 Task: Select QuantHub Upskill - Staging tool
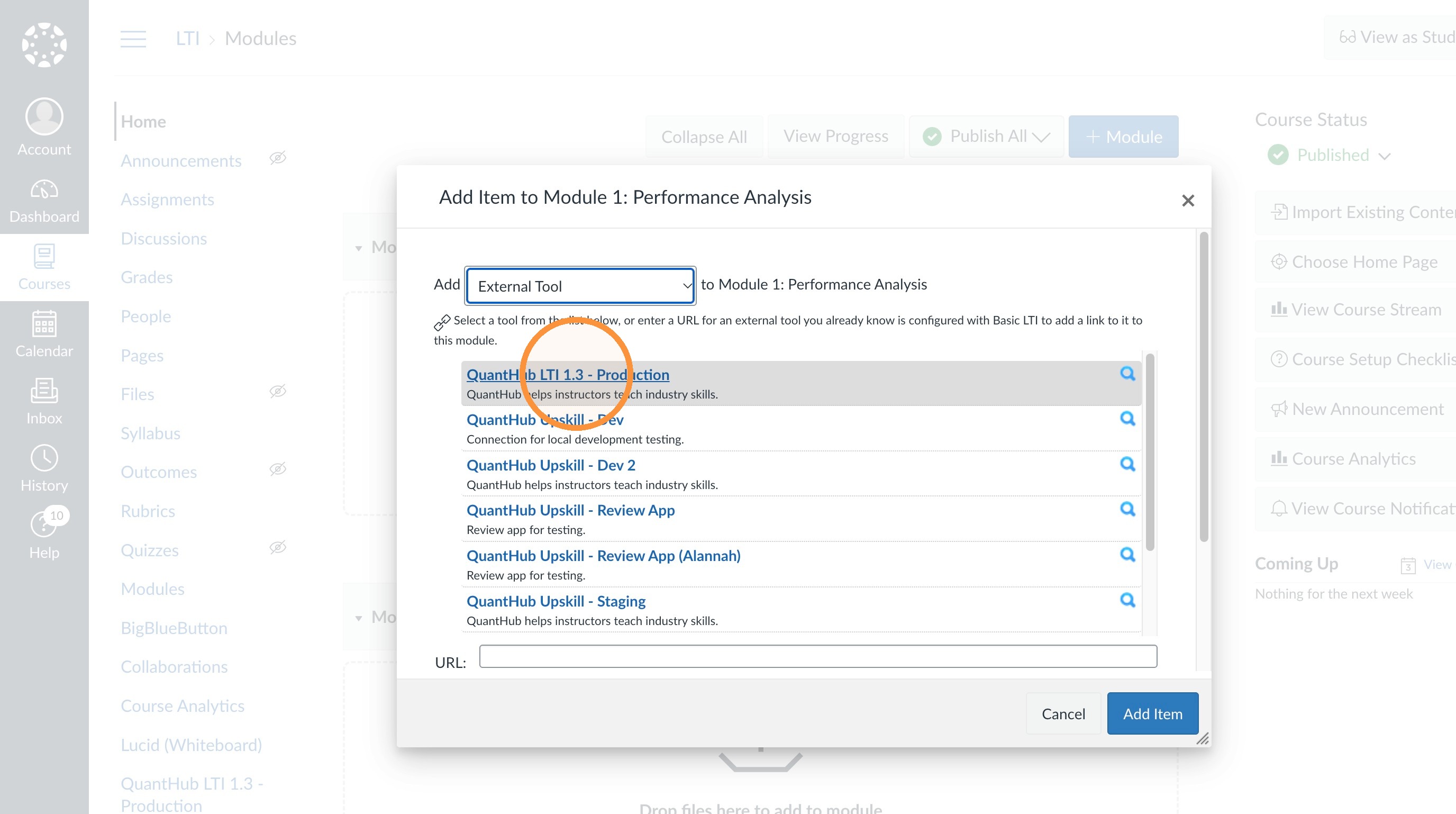(556, 601)
